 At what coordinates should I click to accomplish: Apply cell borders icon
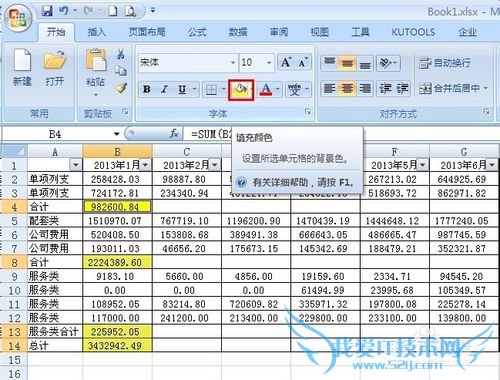(x=211, y=89)
